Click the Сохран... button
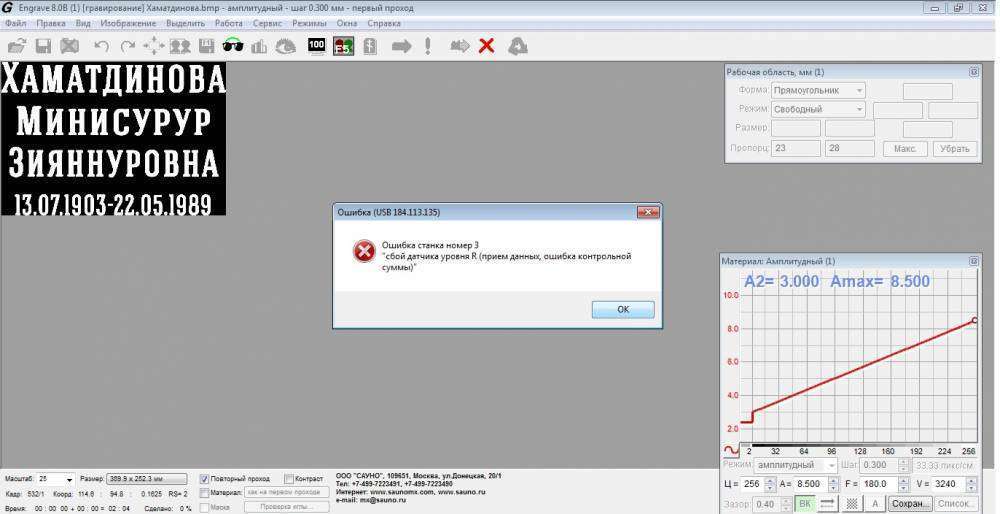Viewport: 1000px width, 514px height. point(911,504)
